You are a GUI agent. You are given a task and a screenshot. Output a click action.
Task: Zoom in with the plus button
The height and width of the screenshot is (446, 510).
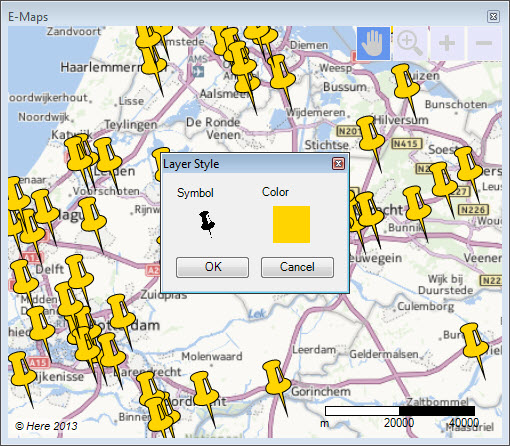447,44
